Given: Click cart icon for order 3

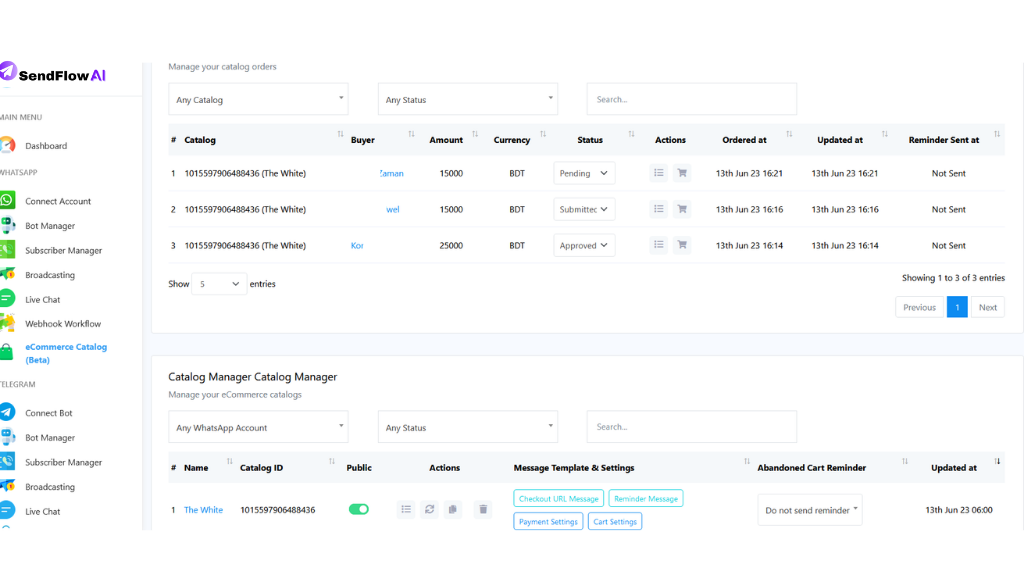Looking at the screenshot, I should (682, 245).
